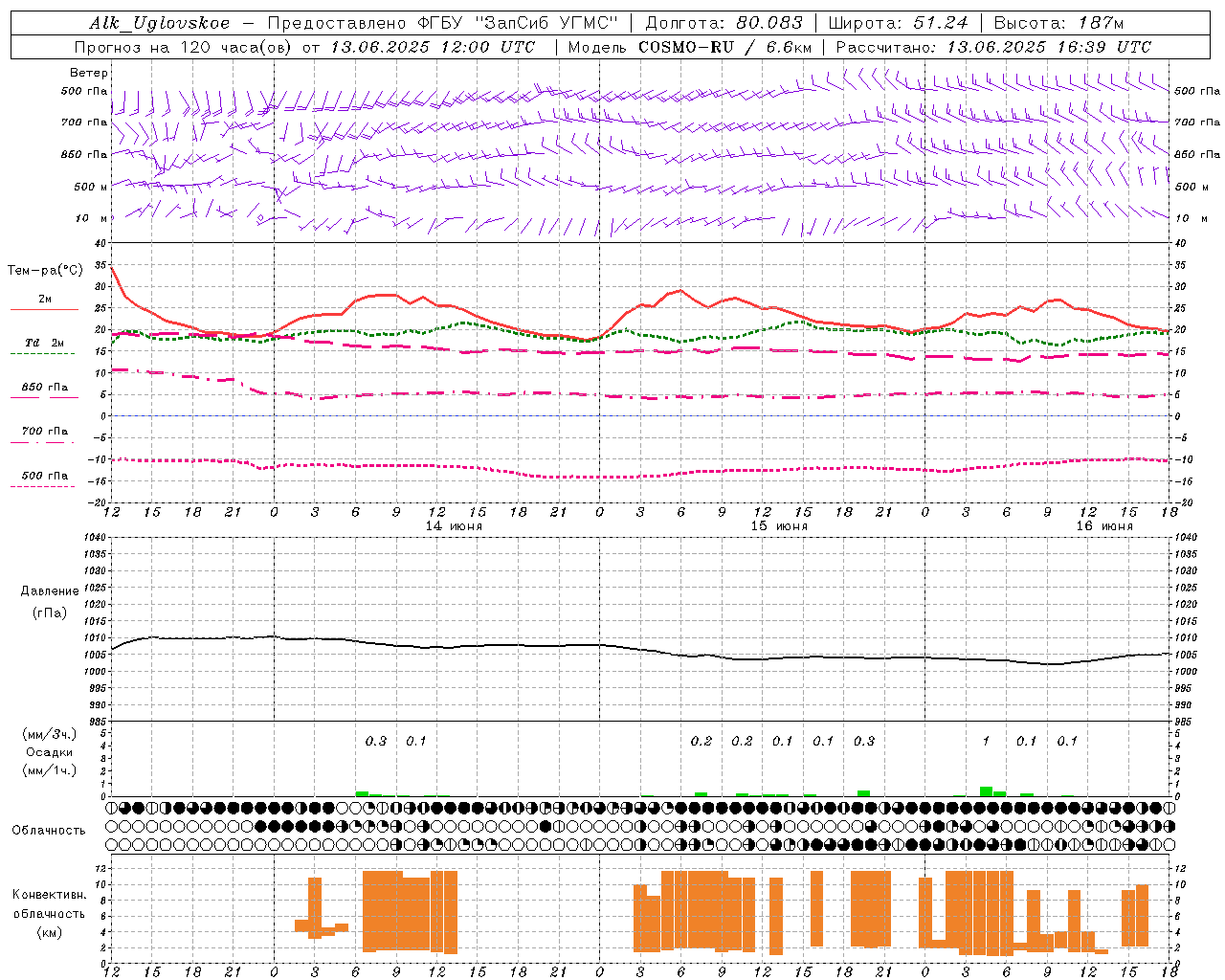Click the 850 гПа temperature legend entry
Image resolution: width=1225 pixels, height=980 pixels.
(x=44, y=388)
